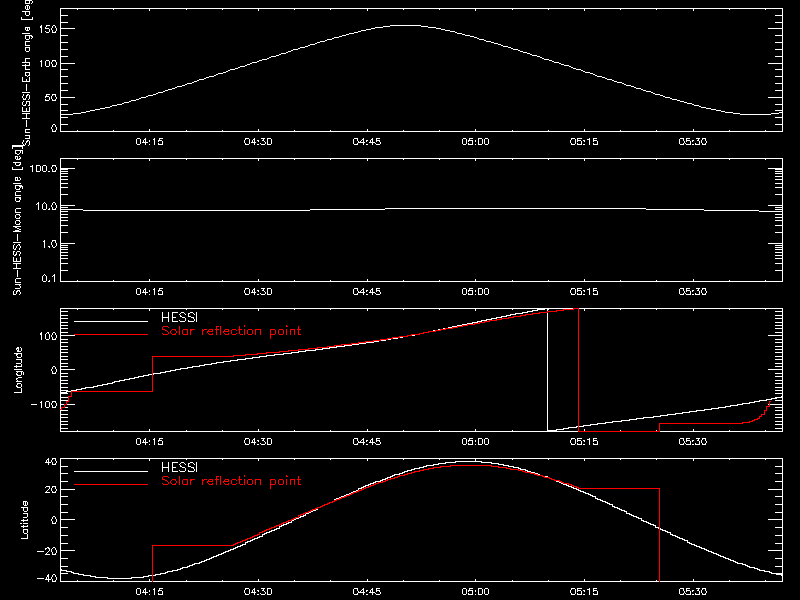Click 04:30 time label under Longitude plot

(x=258, y=442)
